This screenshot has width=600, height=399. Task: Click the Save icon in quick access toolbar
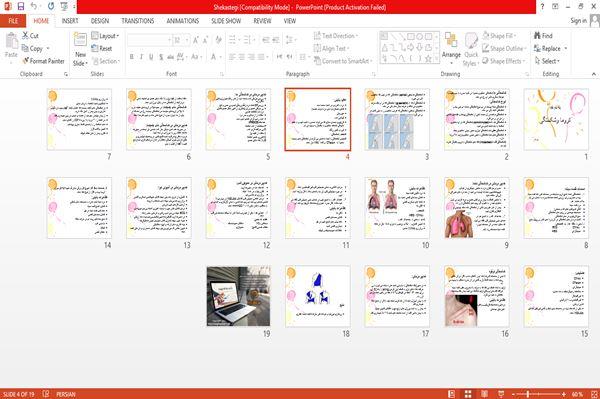(21, 7)
